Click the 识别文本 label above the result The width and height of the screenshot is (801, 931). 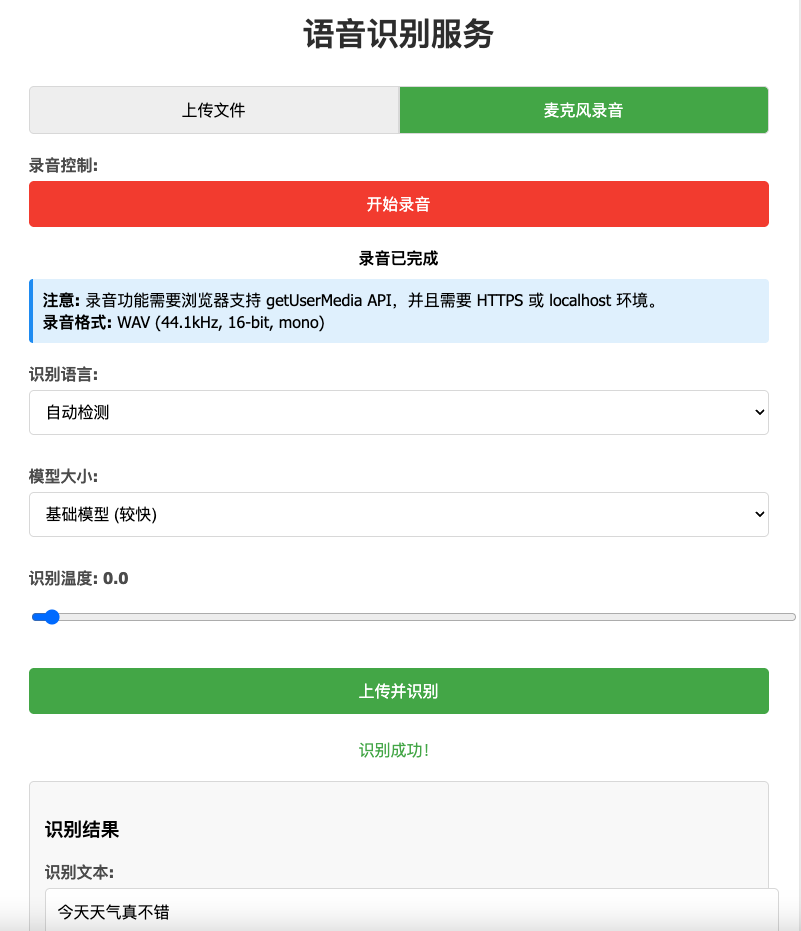click(79, 872)
